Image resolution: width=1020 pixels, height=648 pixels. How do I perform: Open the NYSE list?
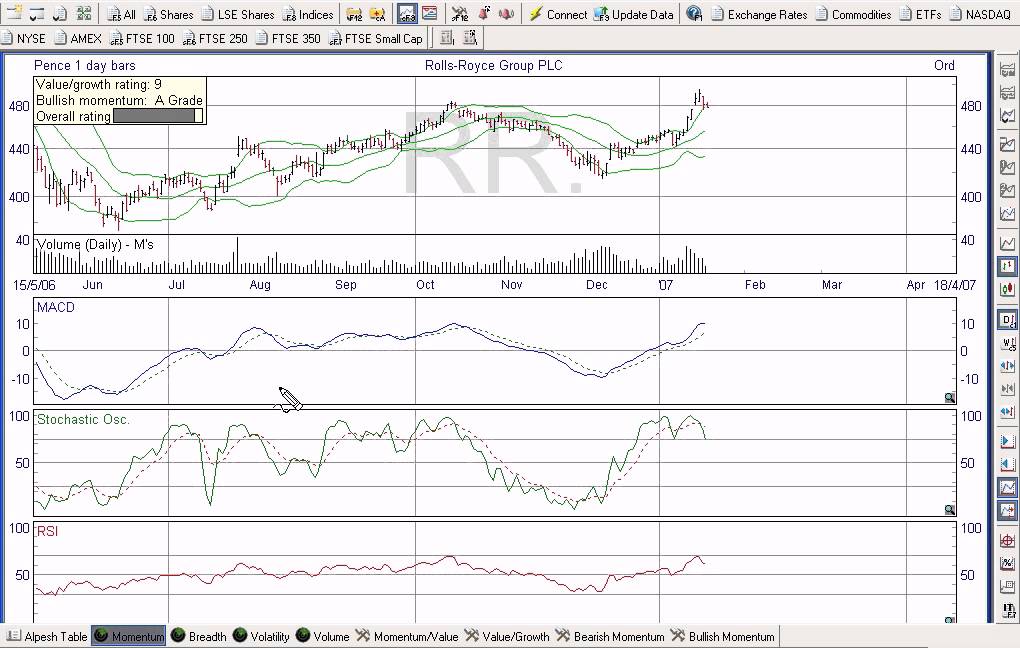click(23, 38)
